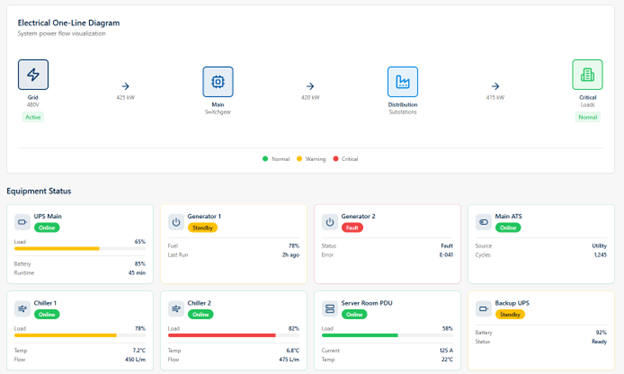Click the Generator 2 card title
This screenshot has width=624, height=374.
(358, 216)
